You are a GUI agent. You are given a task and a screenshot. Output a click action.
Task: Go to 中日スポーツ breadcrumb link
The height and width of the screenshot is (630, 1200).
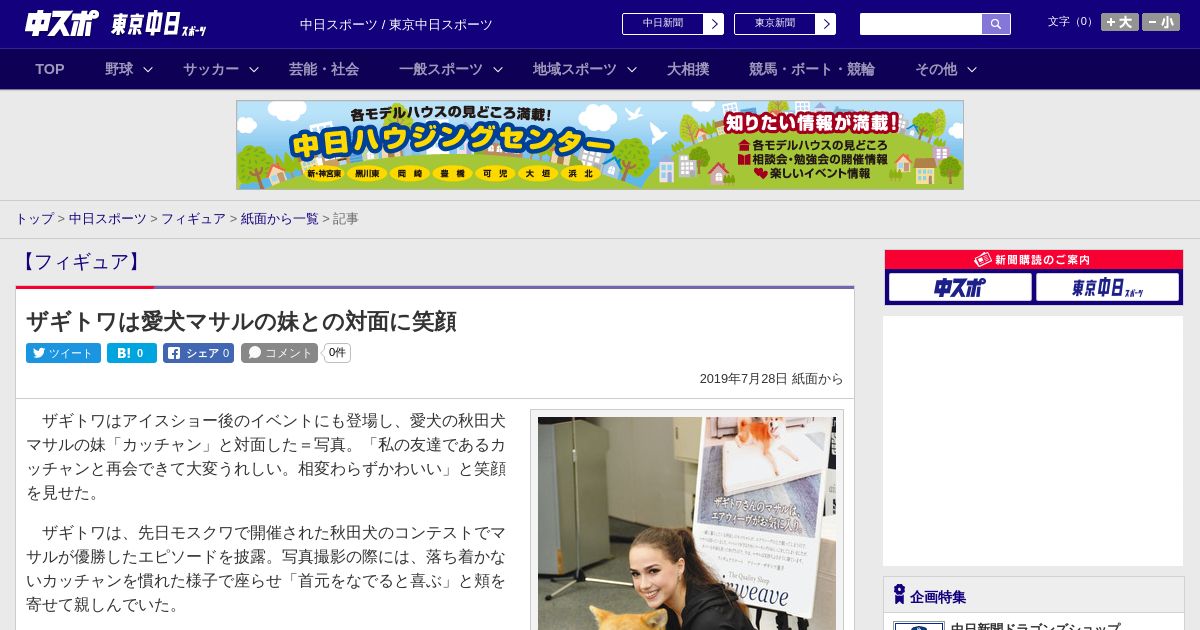pos(107,219)
